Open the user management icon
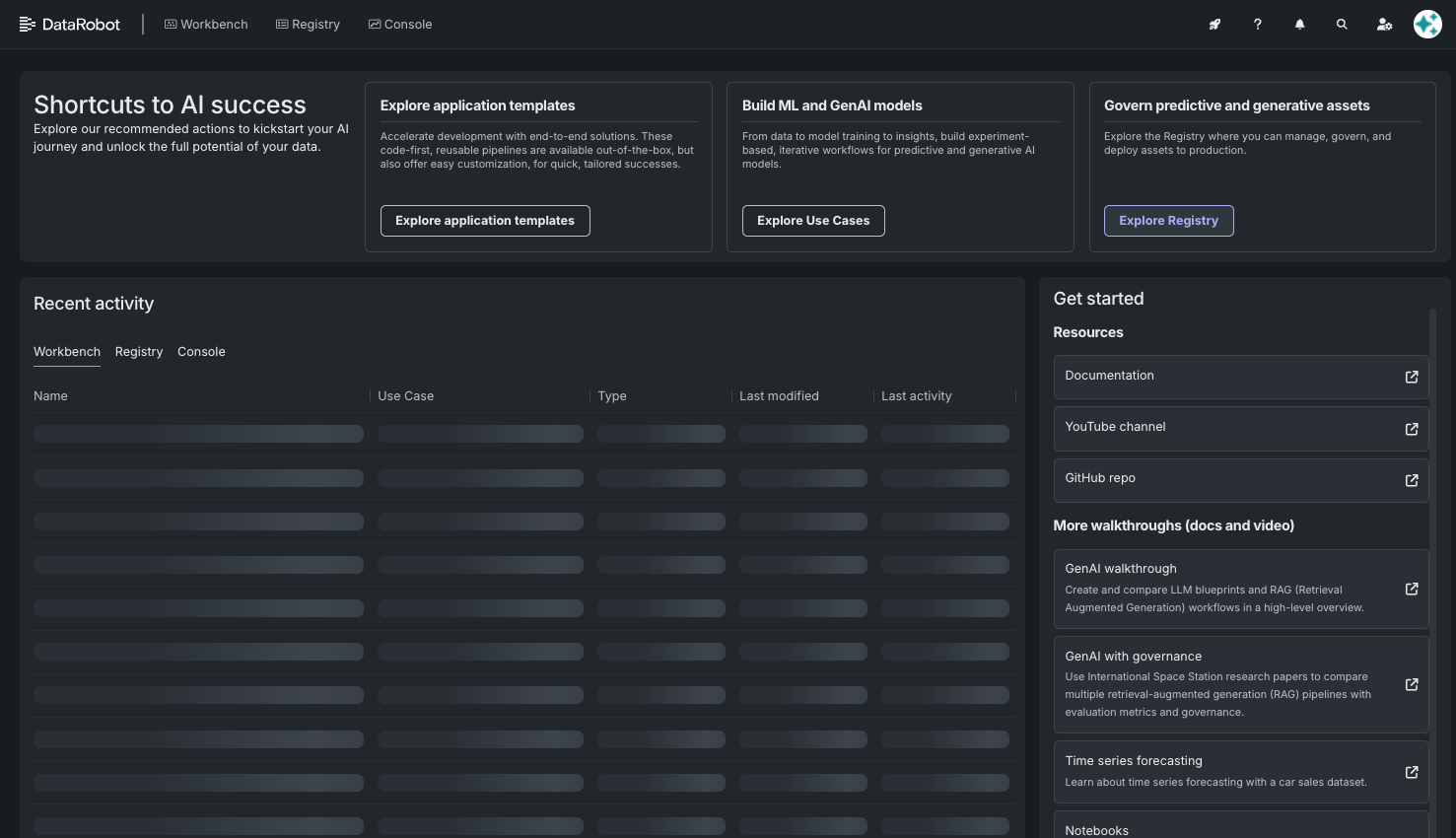The image size is (1456, 838). [x=1384, y=25]
